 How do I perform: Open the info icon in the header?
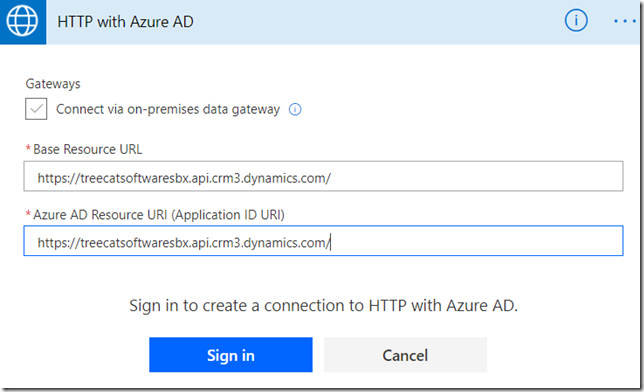(x=576, y=20)
